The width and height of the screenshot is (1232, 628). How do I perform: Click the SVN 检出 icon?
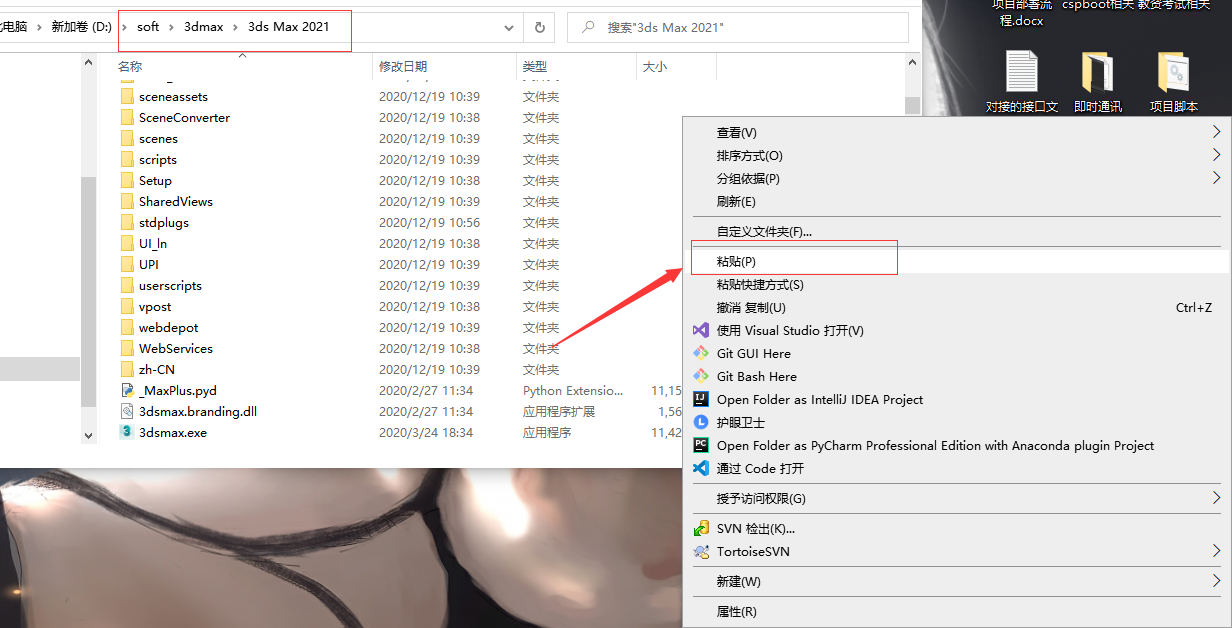click(x=701, y=528)
